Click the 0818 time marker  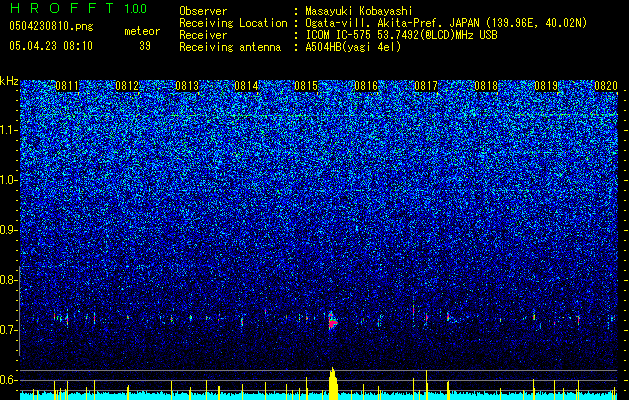486,86
